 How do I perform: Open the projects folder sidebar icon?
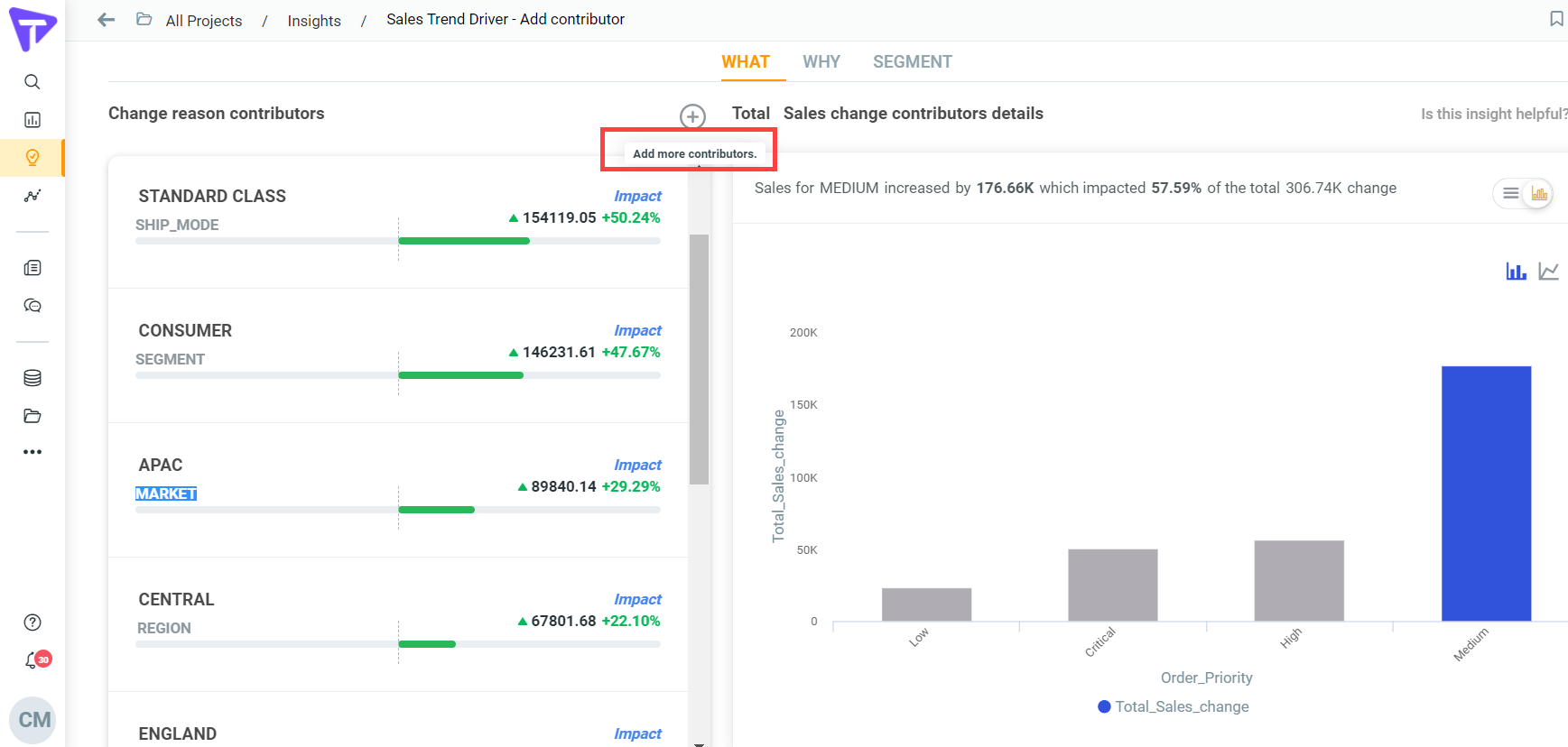coord(32,416)
